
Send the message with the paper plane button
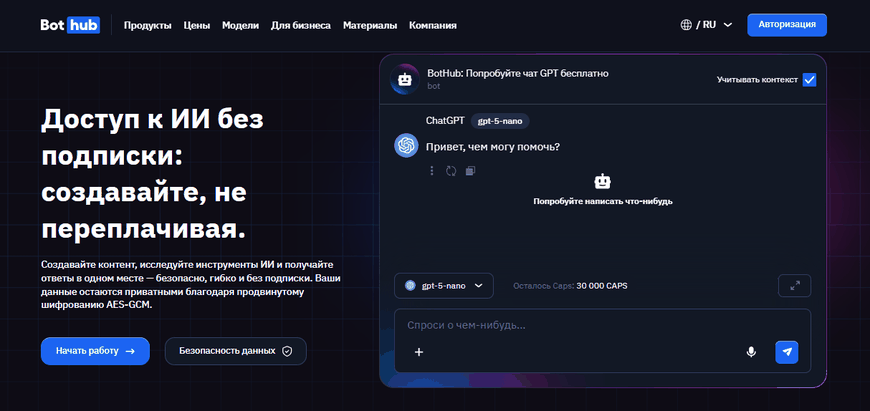pos(787,352)
